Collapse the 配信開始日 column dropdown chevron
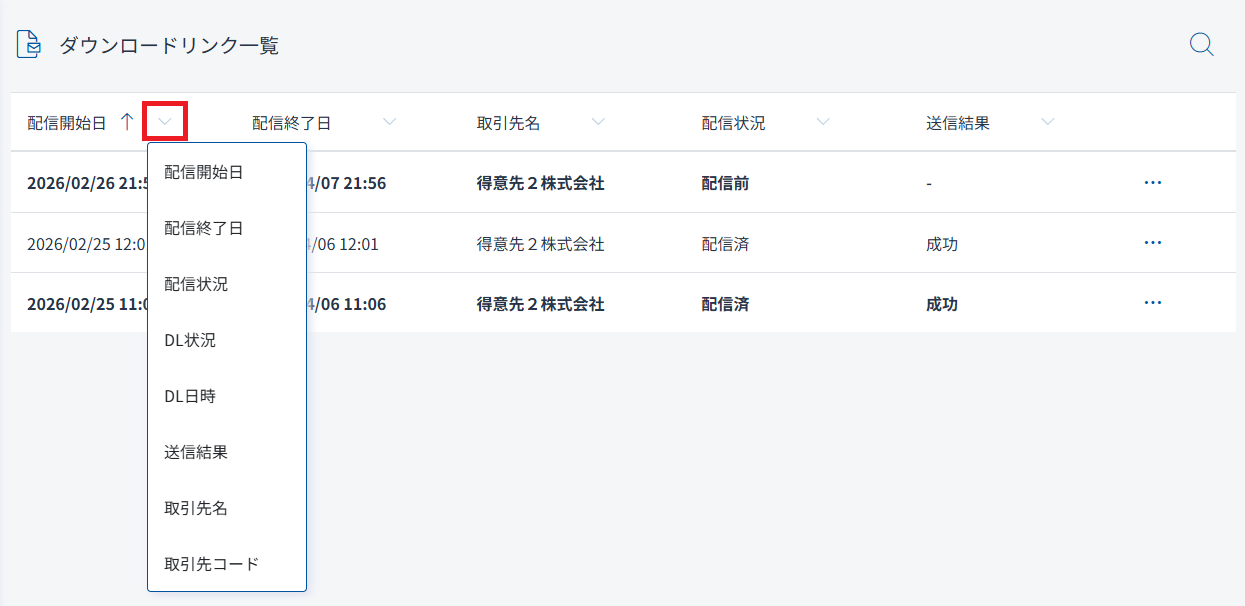Viewport: 1245px width, 606px height. [x=166, y=122]
